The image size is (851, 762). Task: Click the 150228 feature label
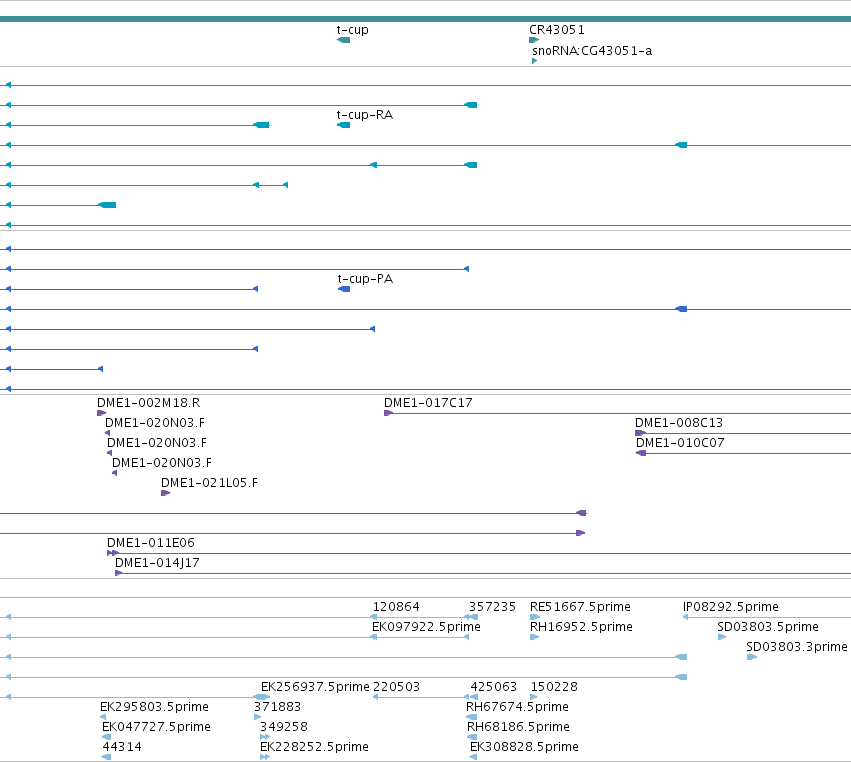[554, 687]
